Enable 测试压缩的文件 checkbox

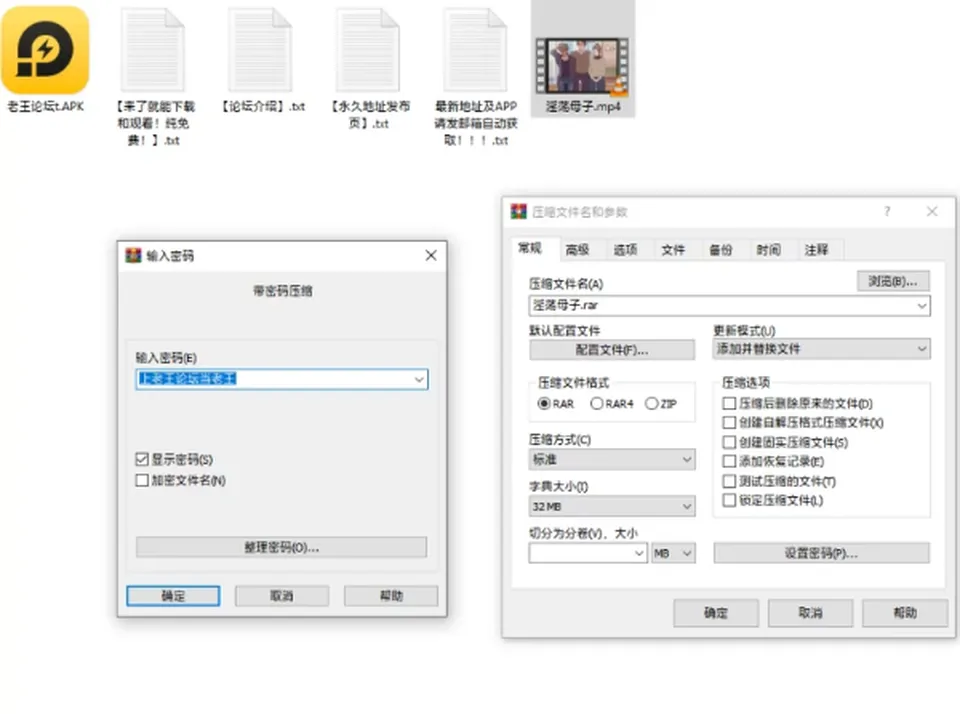(x=729, y=481)
